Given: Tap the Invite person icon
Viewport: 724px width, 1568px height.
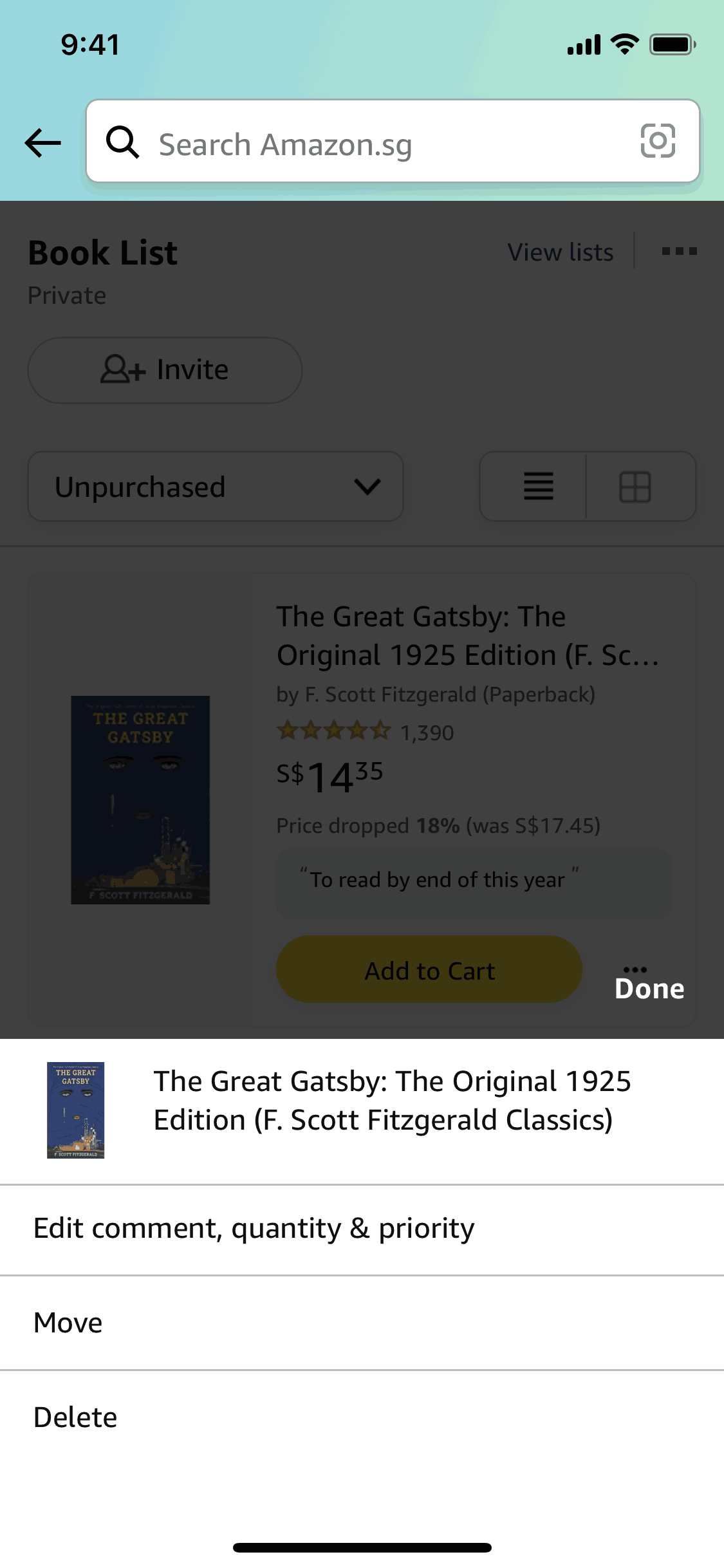Looking at the screenshot, I should pyautogui.click(x=122, y=369).
